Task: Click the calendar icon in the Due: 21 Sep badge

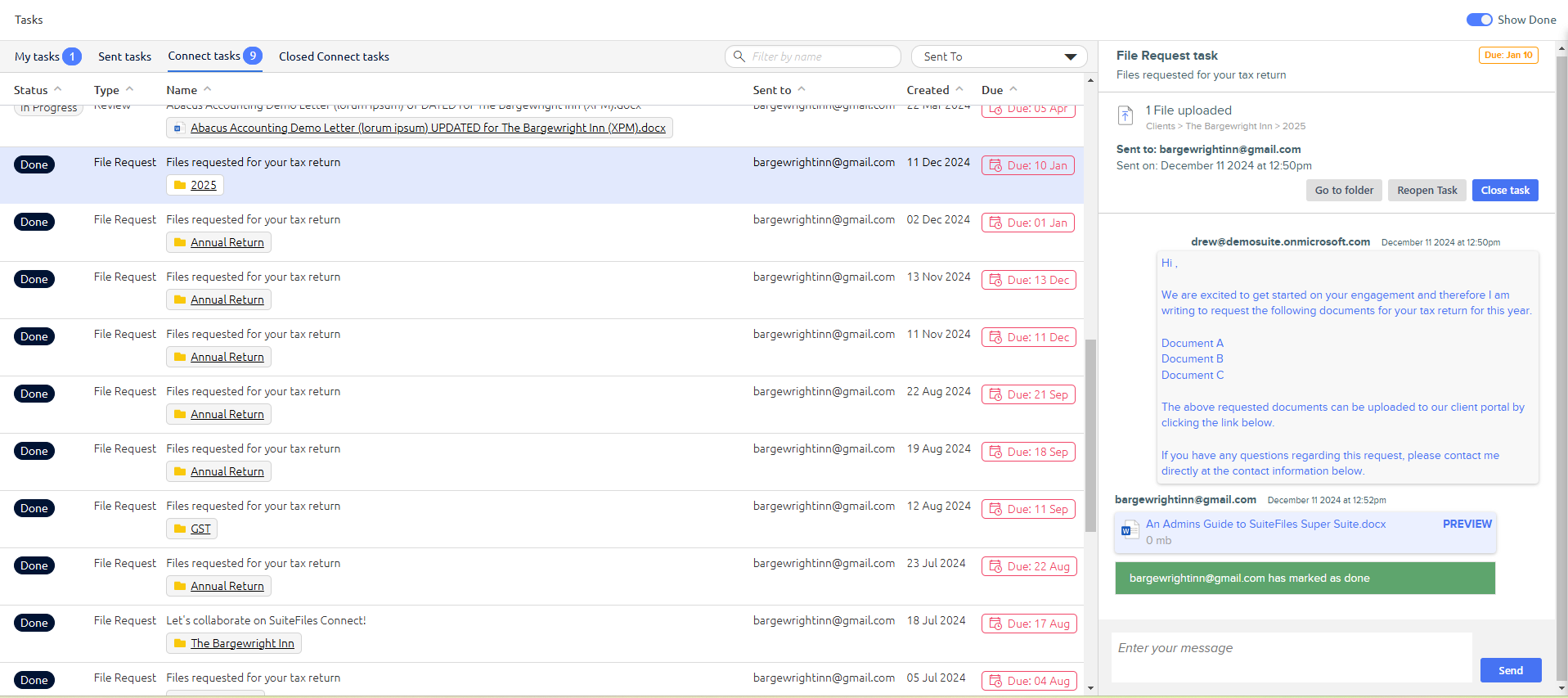Action: coord(995,394)
